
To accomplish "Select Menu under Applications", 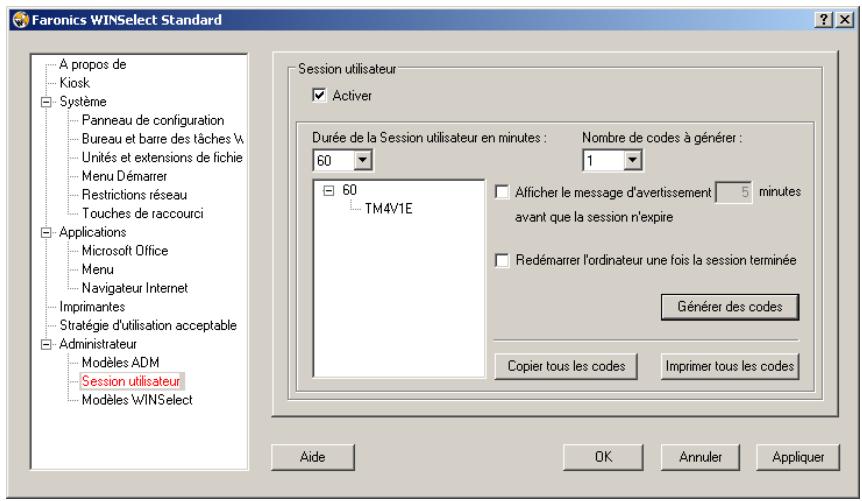I will coord(98,269).
